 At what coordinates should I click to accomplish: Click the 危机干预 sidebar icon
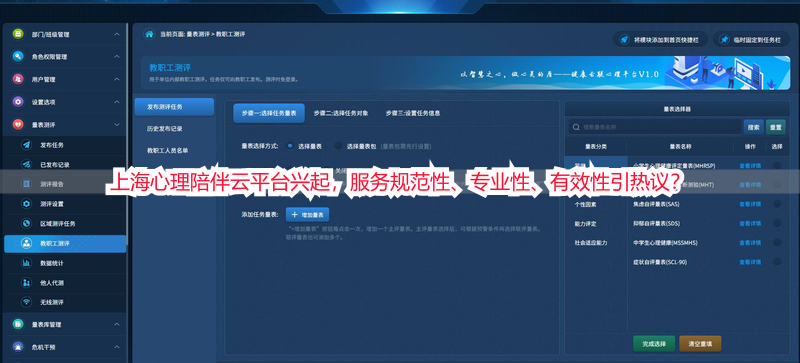click(18, 347)
